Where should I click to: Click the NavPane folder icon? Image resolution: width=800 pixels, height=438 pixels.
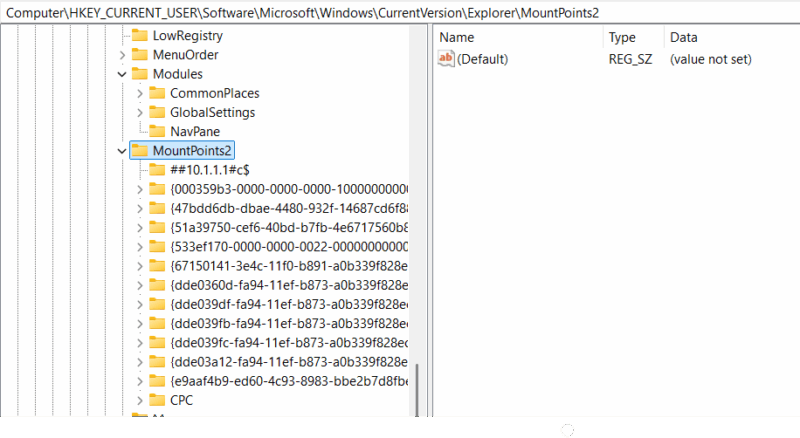(x=156, y=131)
